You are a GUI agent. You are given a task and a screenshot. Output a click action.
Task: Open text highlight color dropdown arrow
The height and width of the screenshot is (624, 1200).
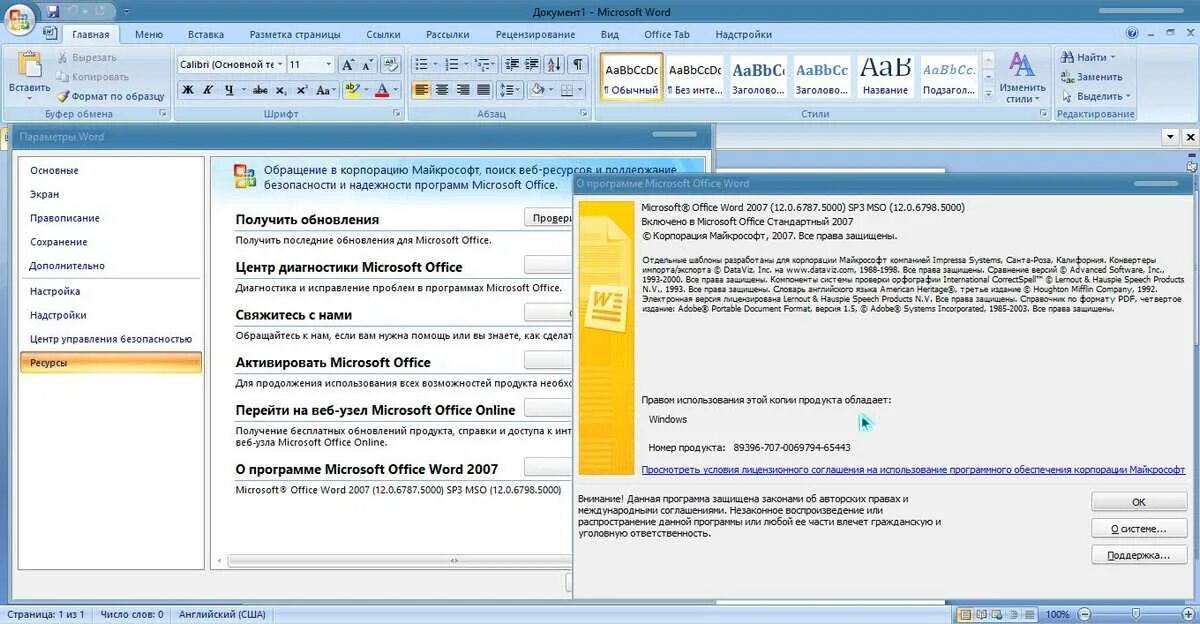pos(365,90)
